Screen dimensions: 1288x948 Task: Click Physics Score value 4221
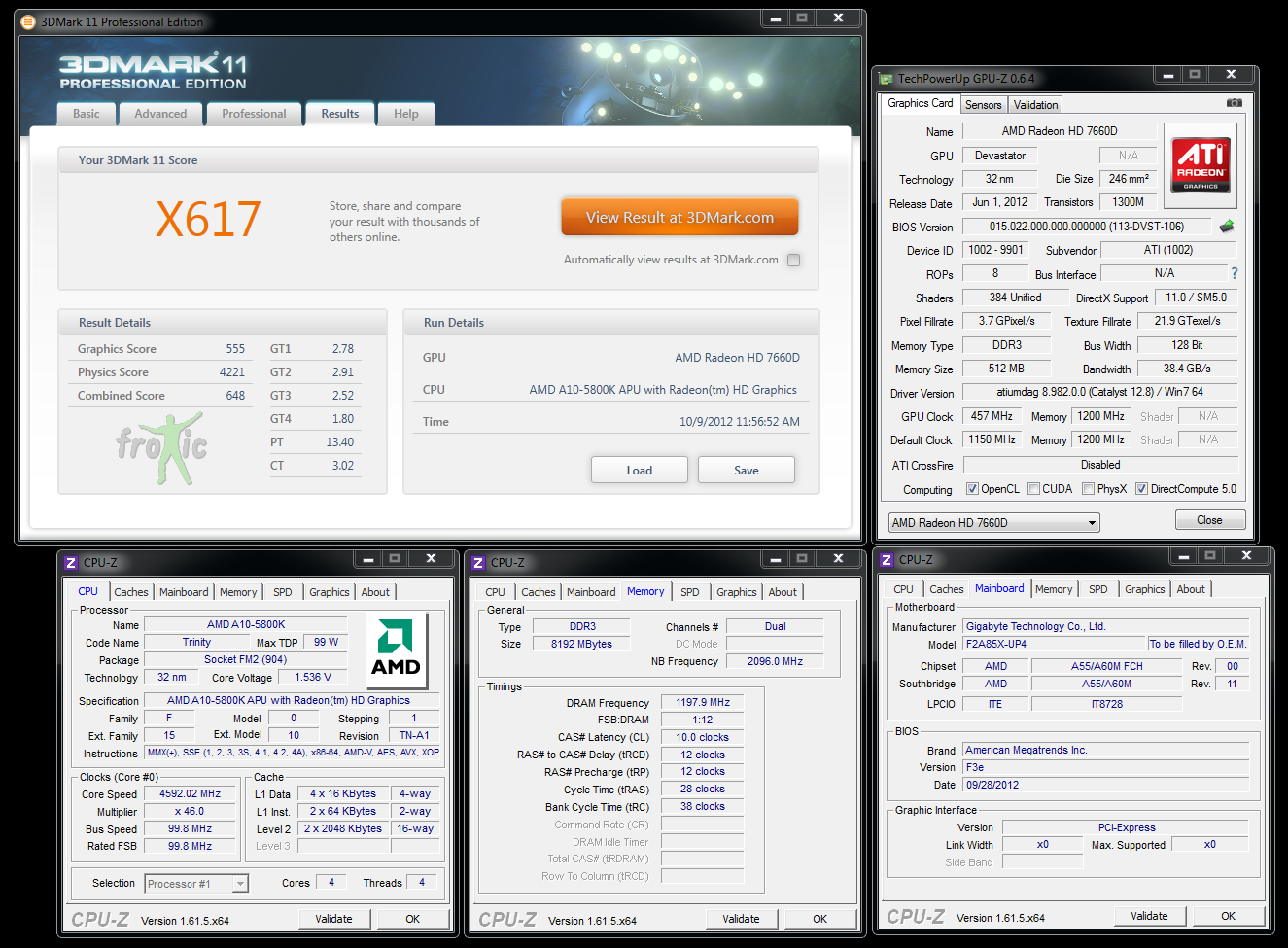(231, 372)
